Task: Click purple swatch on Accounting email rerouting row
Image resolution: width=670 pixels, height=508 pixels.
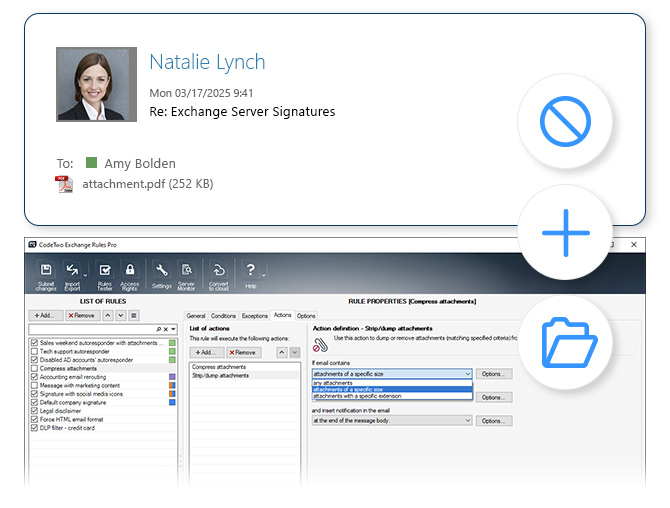Action: point(172,377)
